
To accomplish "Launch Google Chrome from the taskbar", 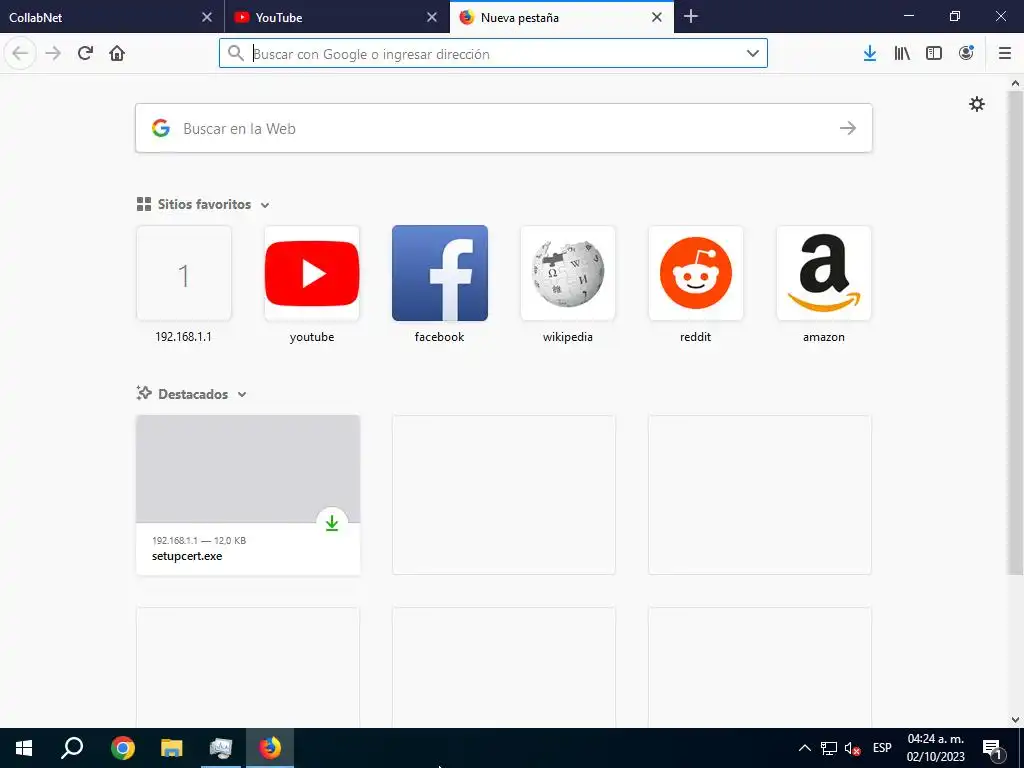I will coord(123,748).
